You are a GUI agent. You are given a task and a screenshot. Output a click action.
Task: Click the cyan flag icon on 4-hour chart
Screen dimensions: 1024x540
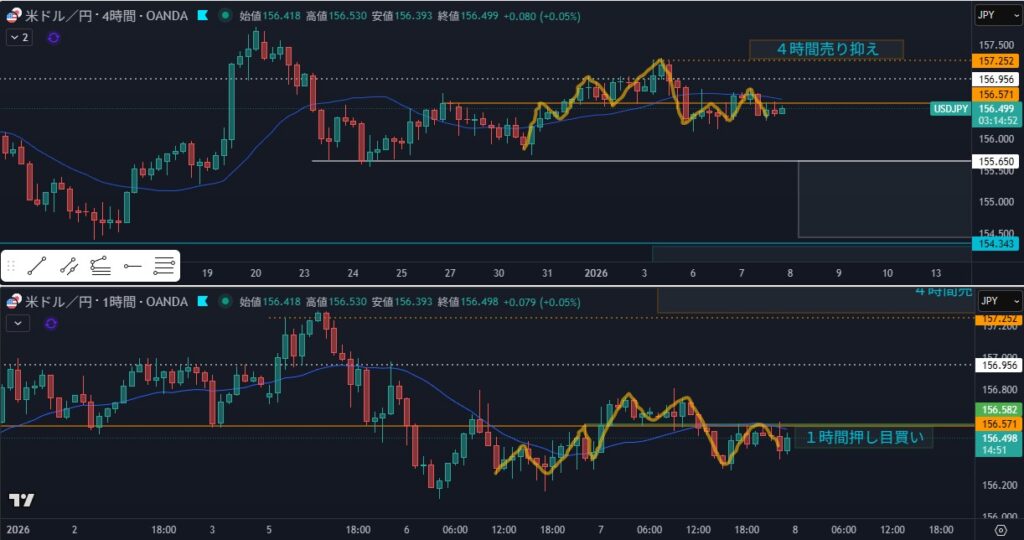pos(204,16)
